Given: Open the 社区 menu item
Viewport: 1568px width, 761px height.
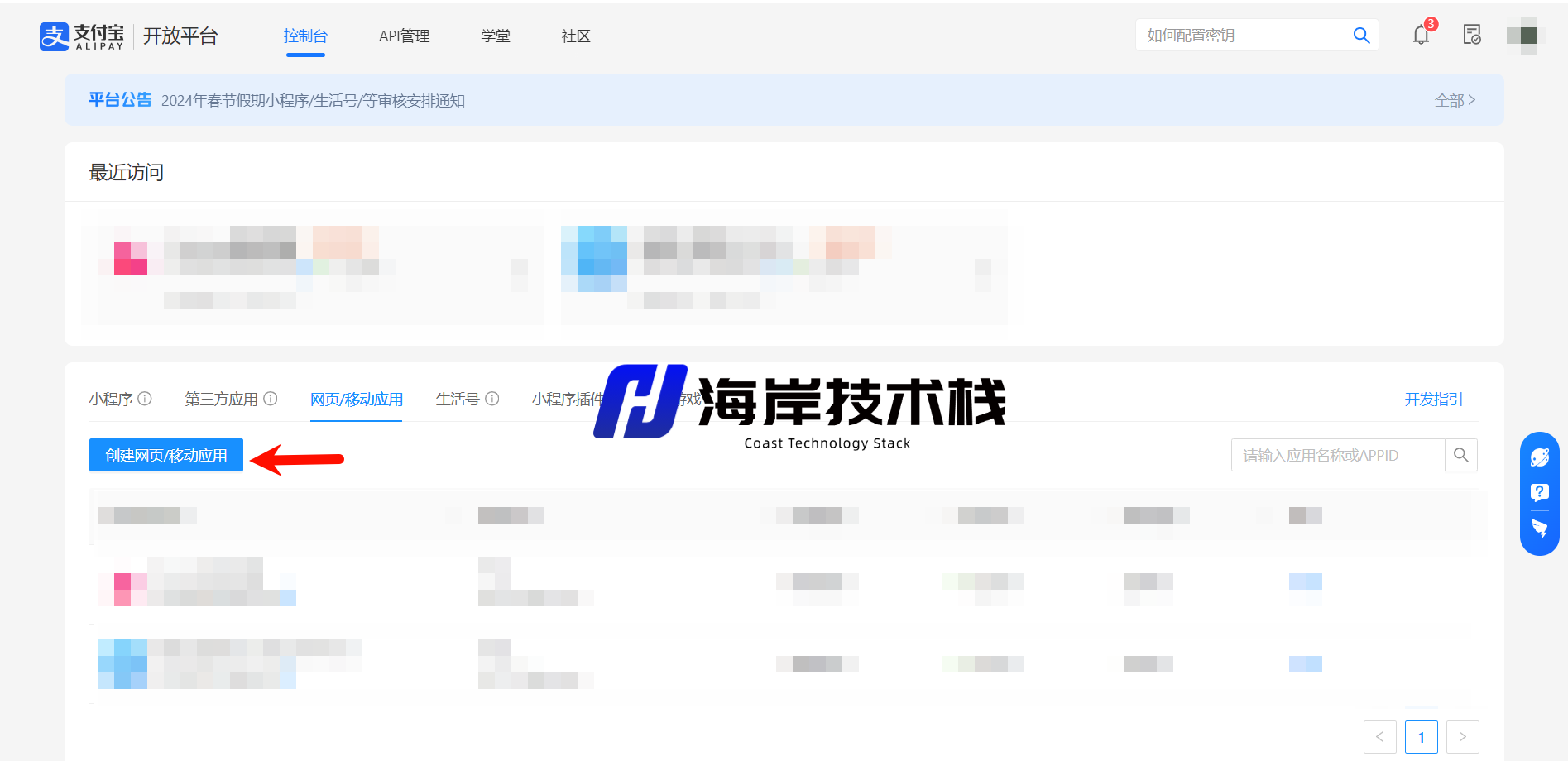Looking at the screenshot, I should (x=576, y=36).
